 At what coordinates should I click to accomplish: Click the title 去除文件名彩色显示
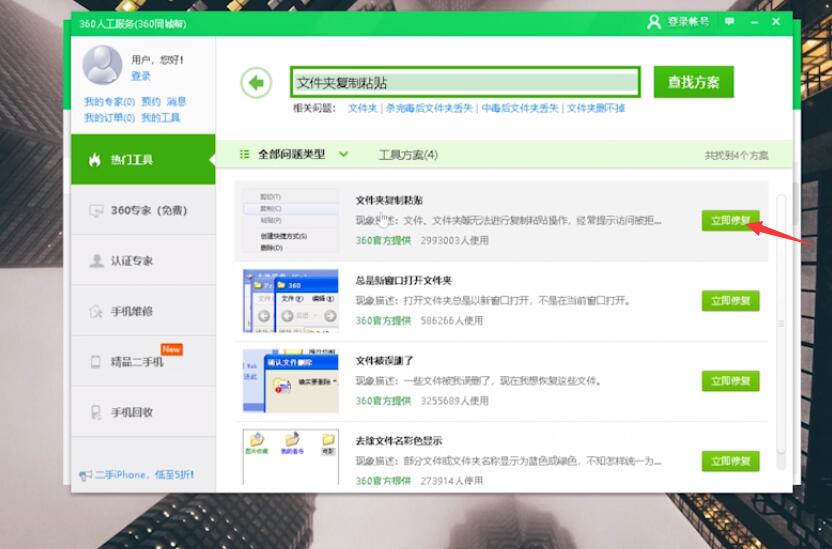398,441
